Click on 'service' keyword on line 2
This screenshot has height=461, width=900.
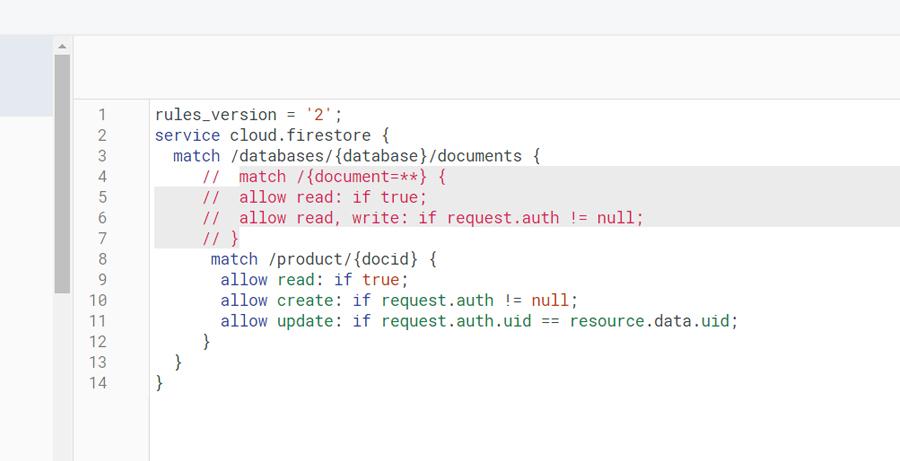click(187, 135)
